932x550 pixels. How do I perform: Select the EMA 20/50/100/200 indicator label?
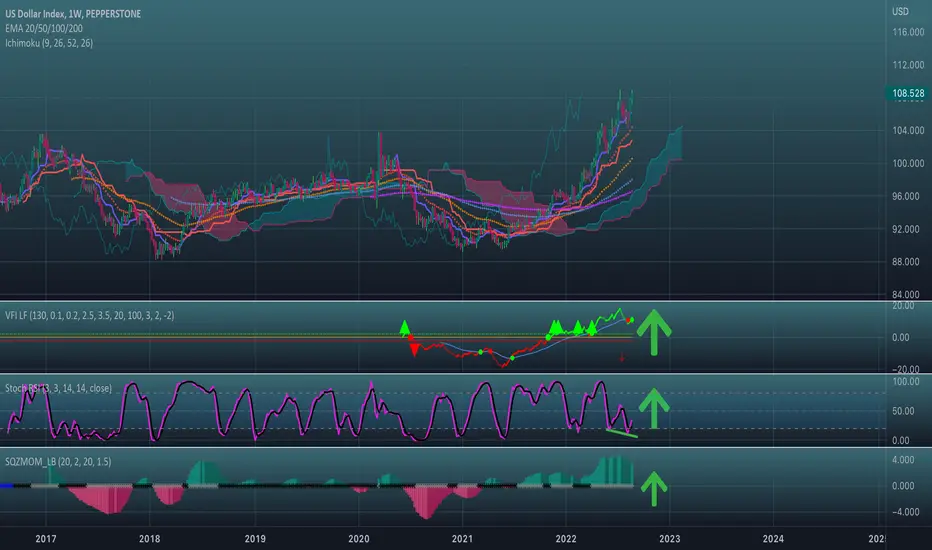click(x=44, y=29)
